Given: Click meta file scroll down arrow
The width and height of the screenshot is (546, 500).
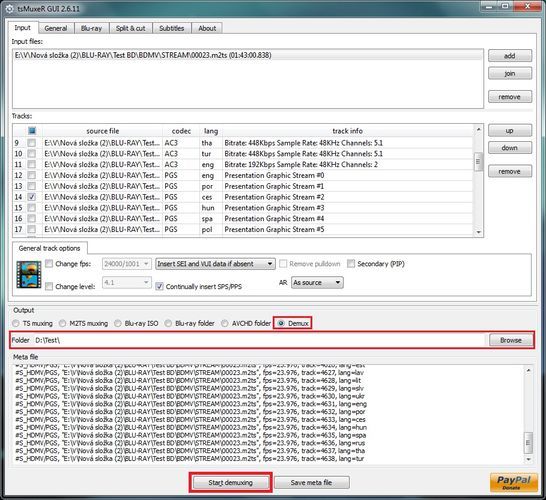Looking at the screenshot, I should tap(528, 460).
